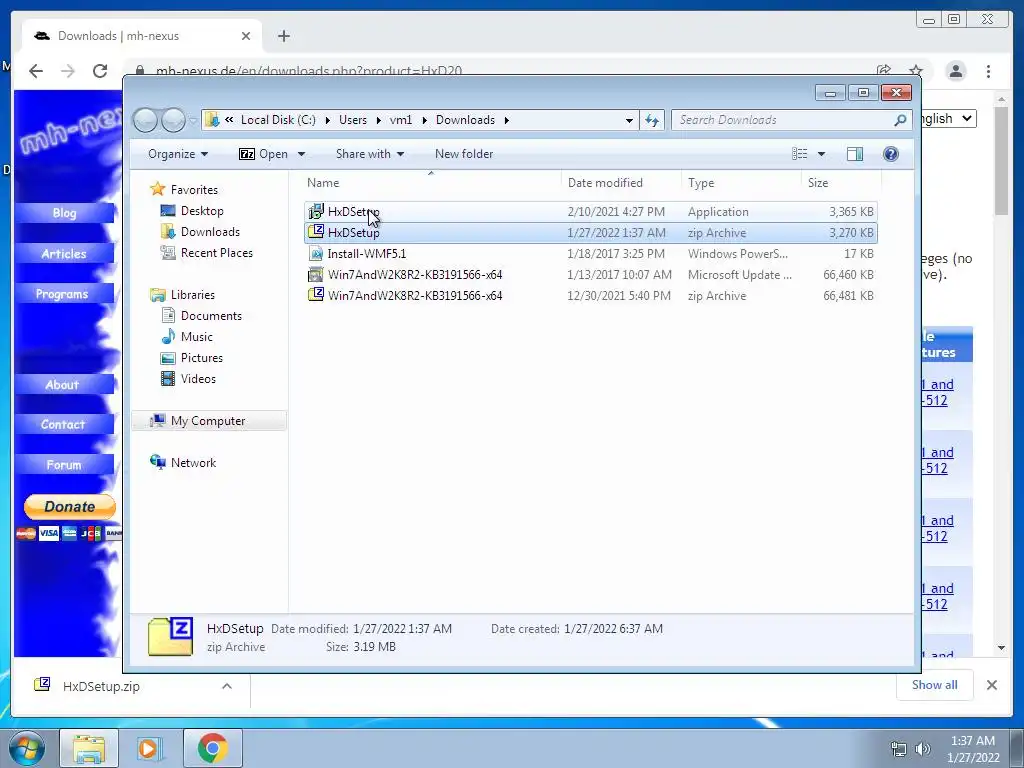This screenshot has width=1024, height=768.
Task: Open Articles on mh-nexus sidebar
Action: tap(64, 253)
